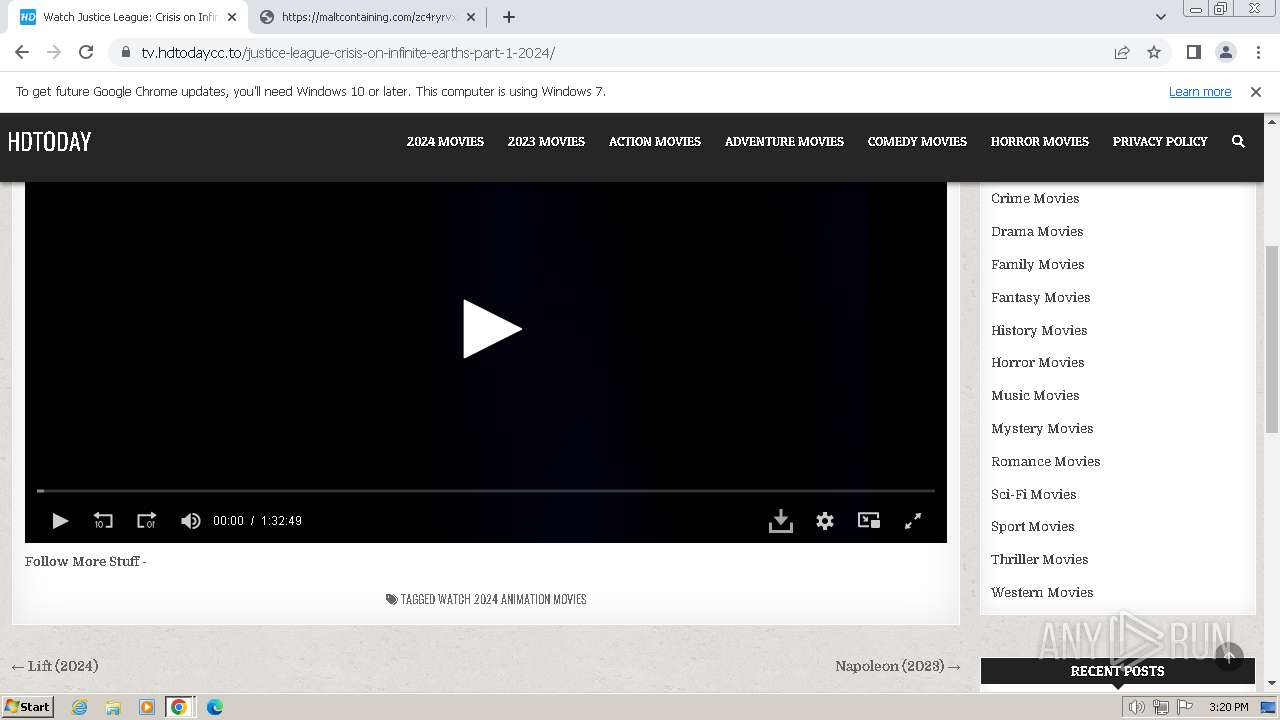Toggle Chrome side panel
This screenshot has height=720, width=1280.
tap(1193, 52)
